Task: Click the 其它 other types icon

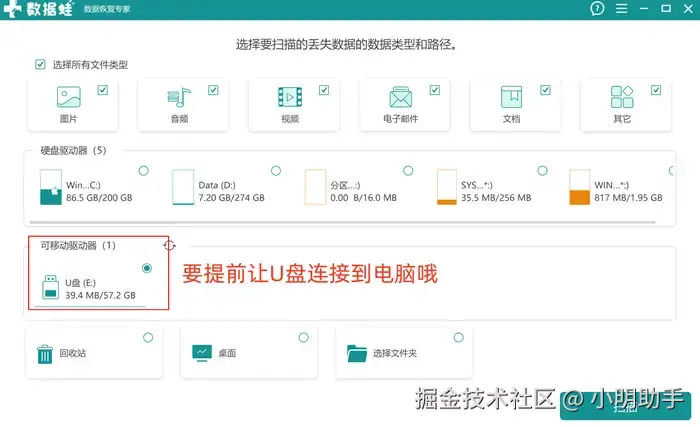Action: coord(622,97)
